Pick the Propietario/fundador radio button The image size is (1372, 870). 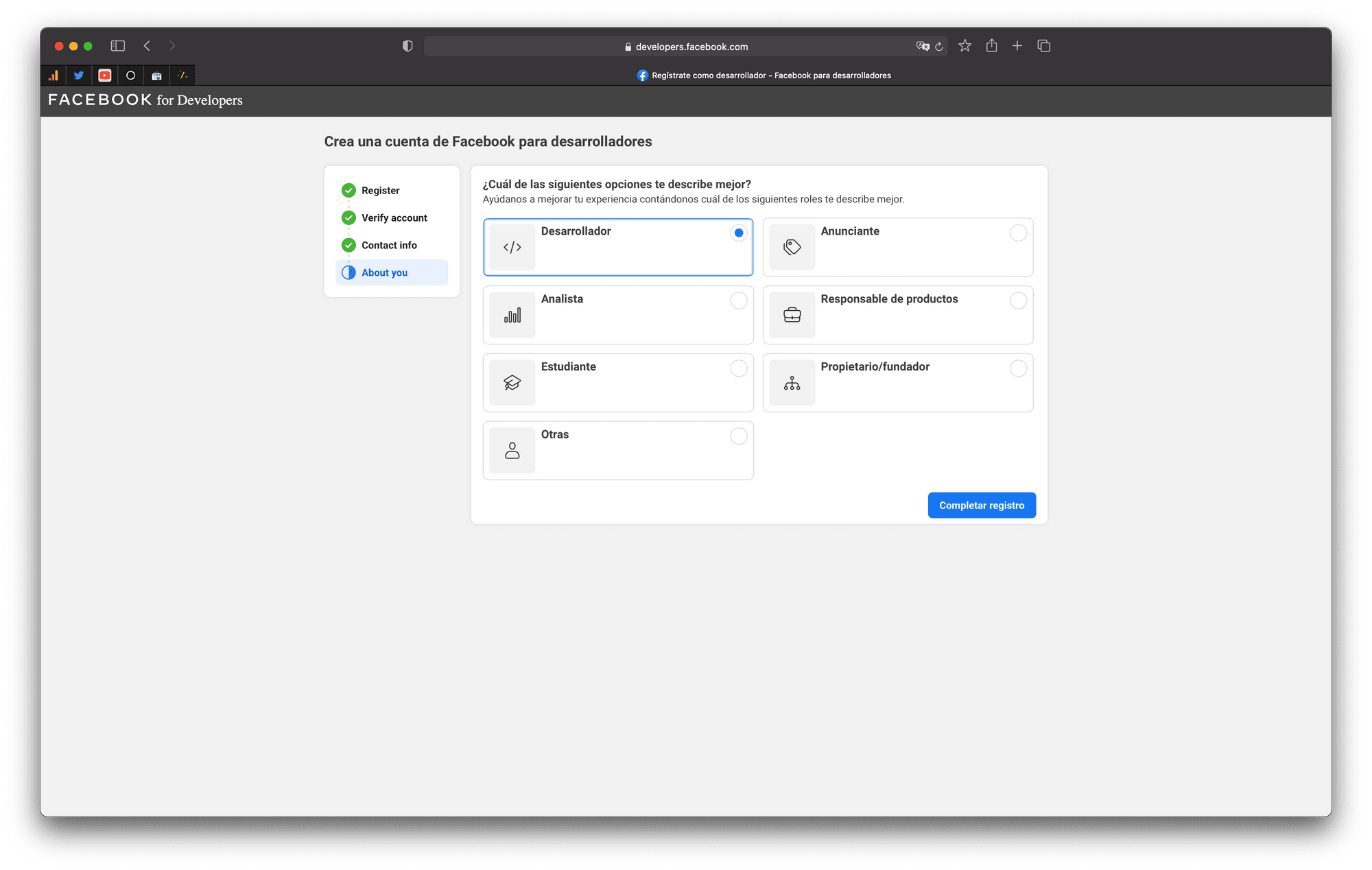(1019, 368)
